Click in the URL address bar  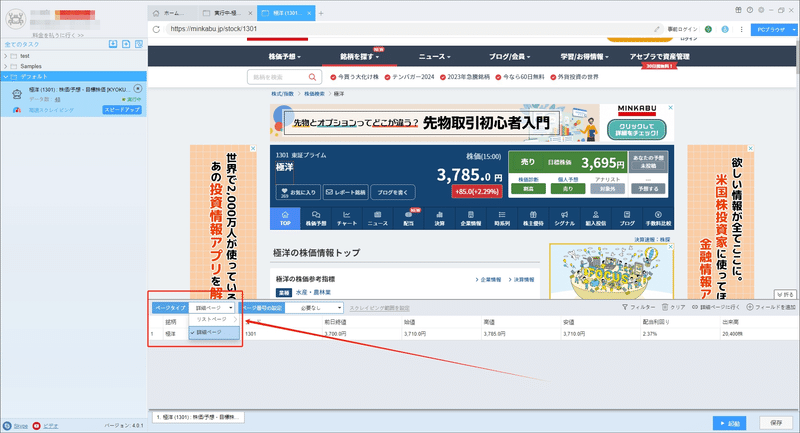(408, 29)
